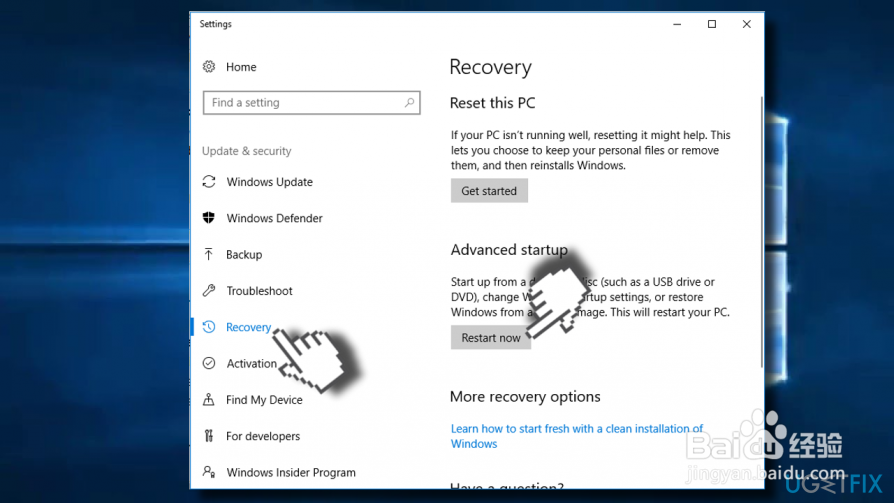This screenshot has width=894, height=504.
Task: Click the Activation checkmark icon
Action: coord(209,363)
